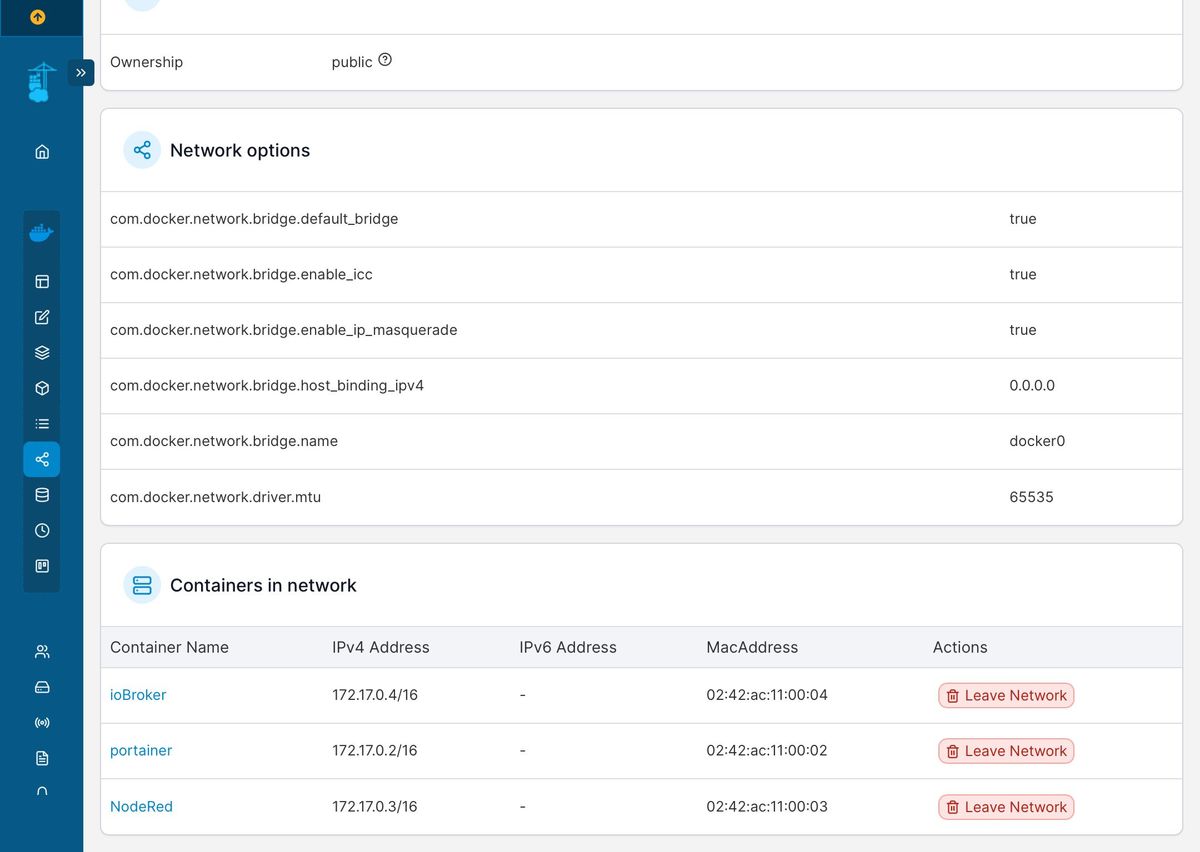Open Images list icon in sidebar
1200x852 pixels.
(x=42, y=424)
